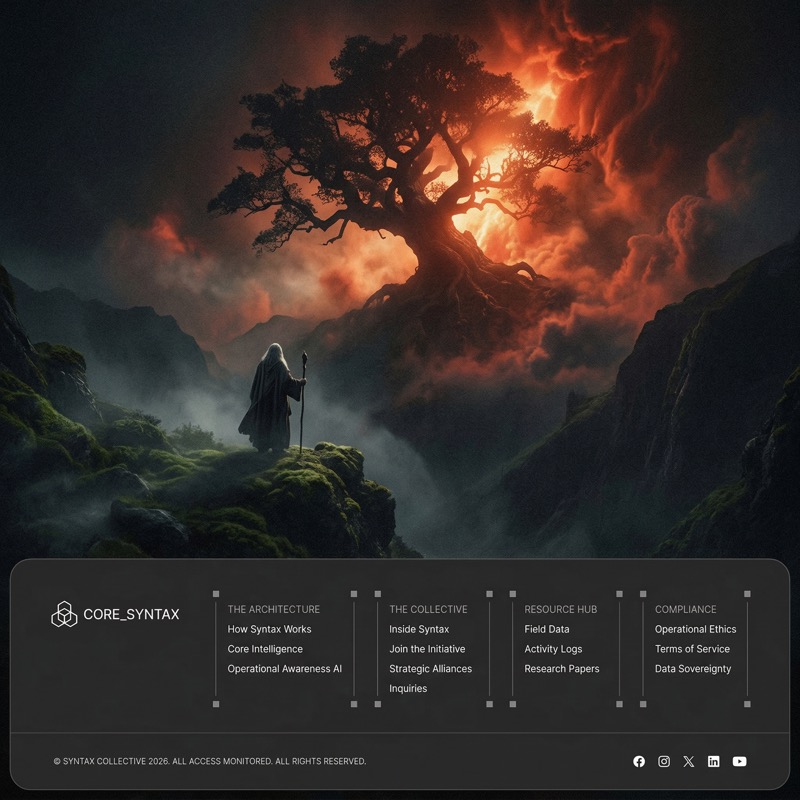
Task: View Activity Logs link
Action: click(x=554, y=649)
